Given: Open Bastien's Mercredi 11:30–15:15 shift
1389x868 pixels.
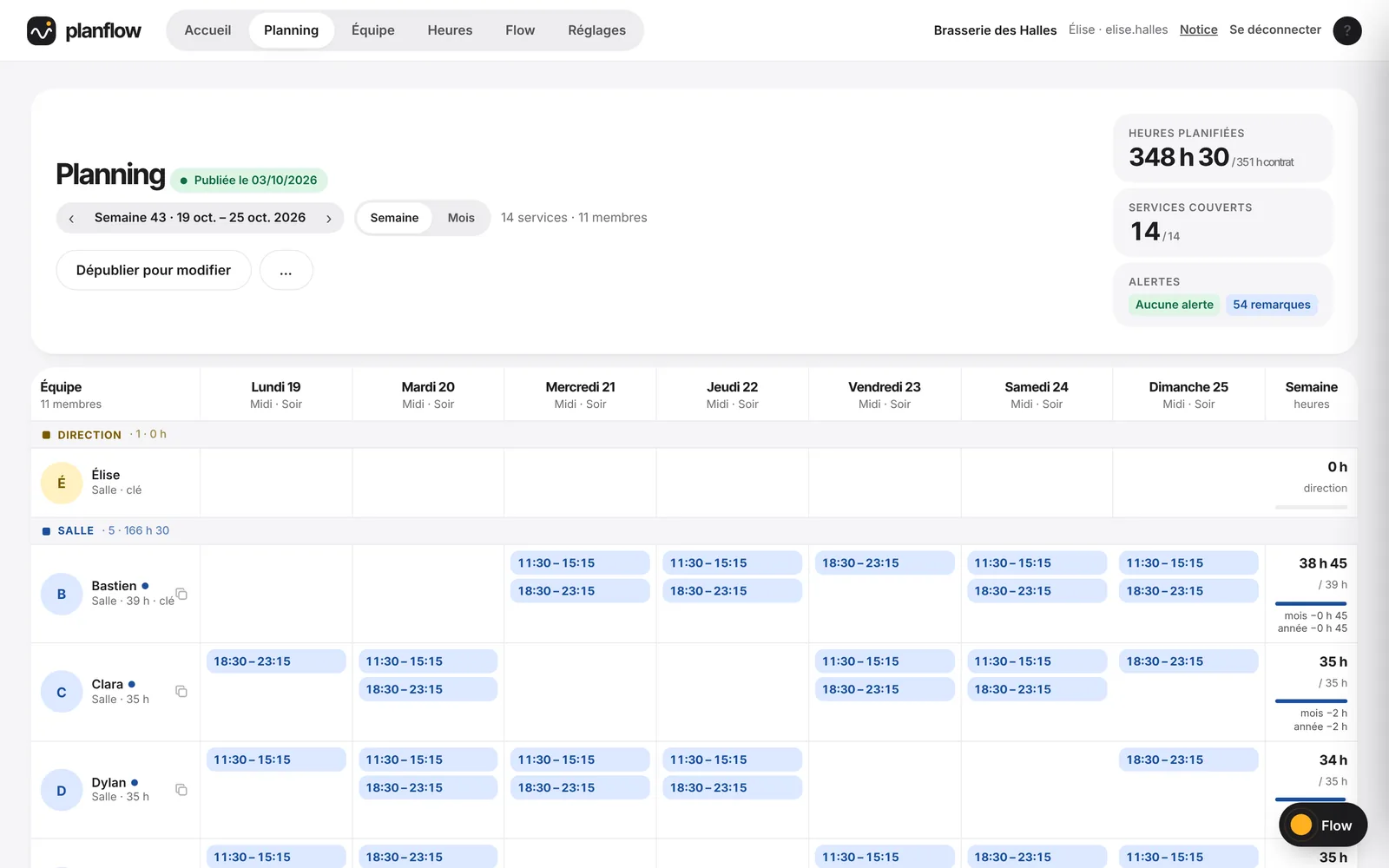Looking at the screenshot, I should (580, 563).
